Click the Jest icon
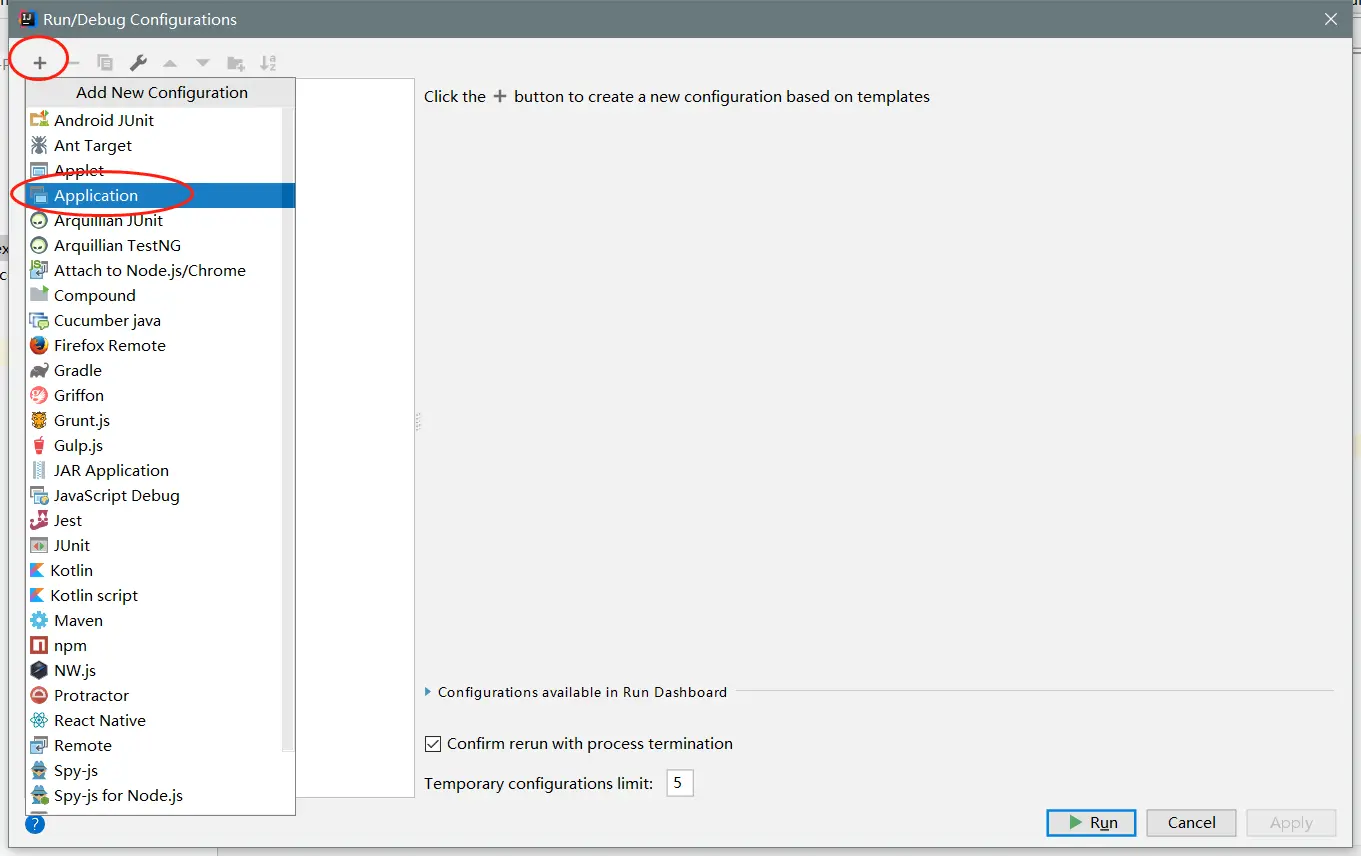Screen dimensions: 1361x856 point(39,520)
